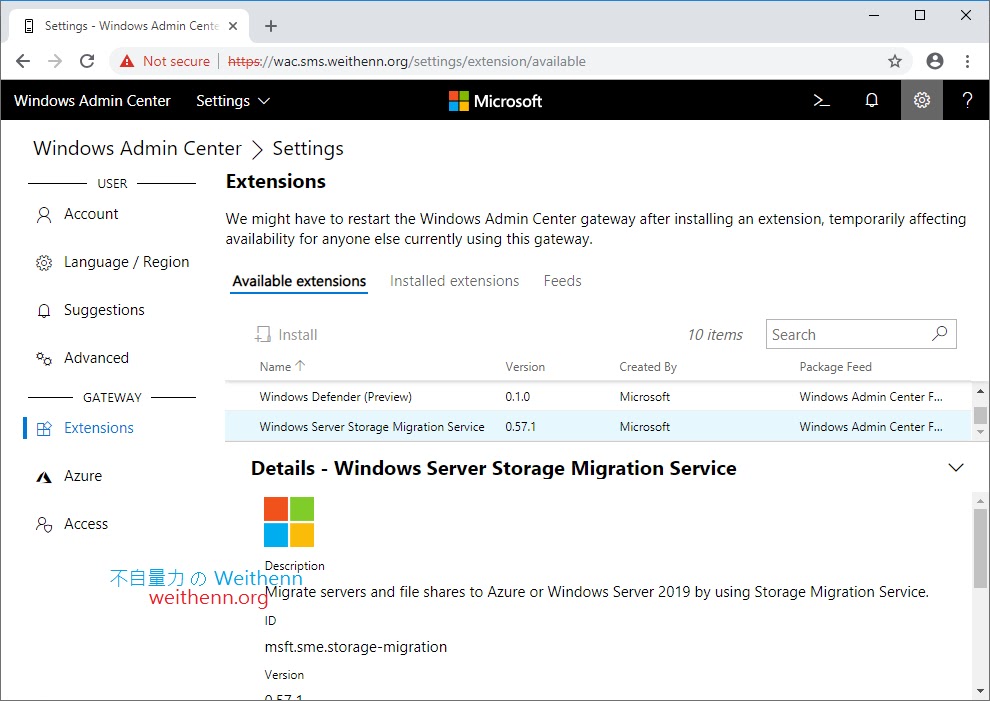Open the Azure settings section
This screenshot has height=701, width=990.
83,476
